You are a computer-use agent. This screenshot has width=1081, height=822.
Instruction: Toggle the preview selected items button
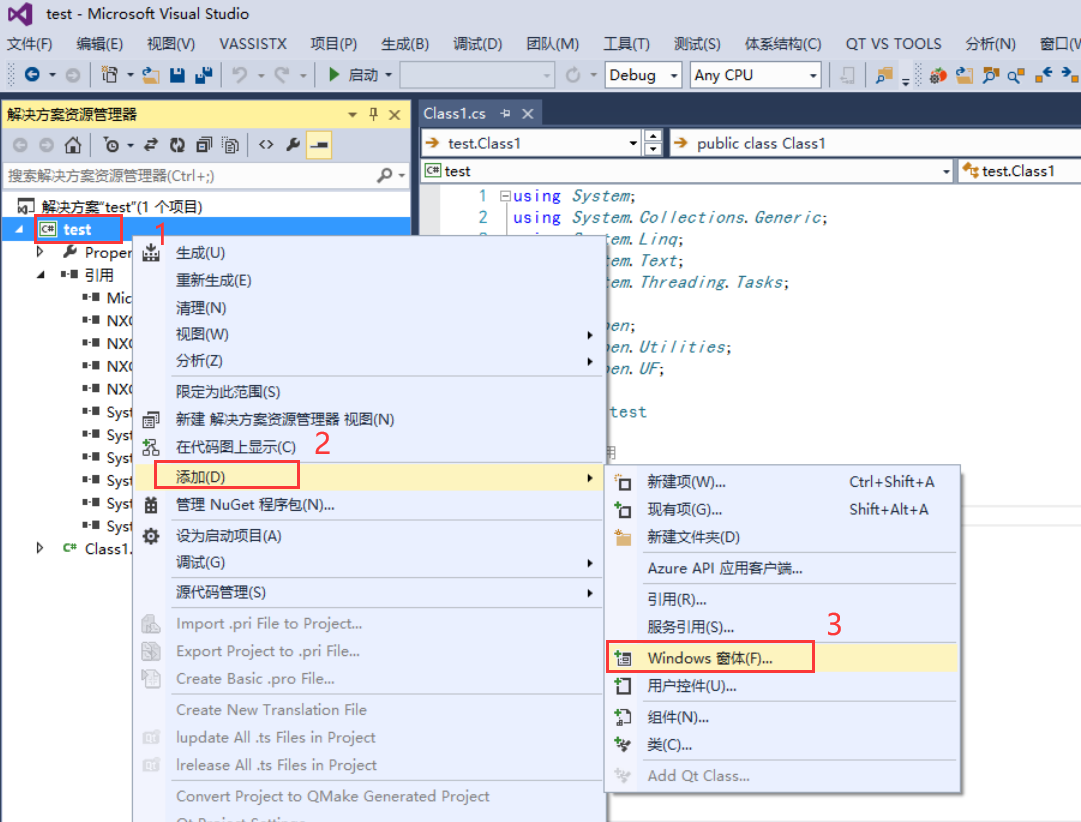(319, 145)
